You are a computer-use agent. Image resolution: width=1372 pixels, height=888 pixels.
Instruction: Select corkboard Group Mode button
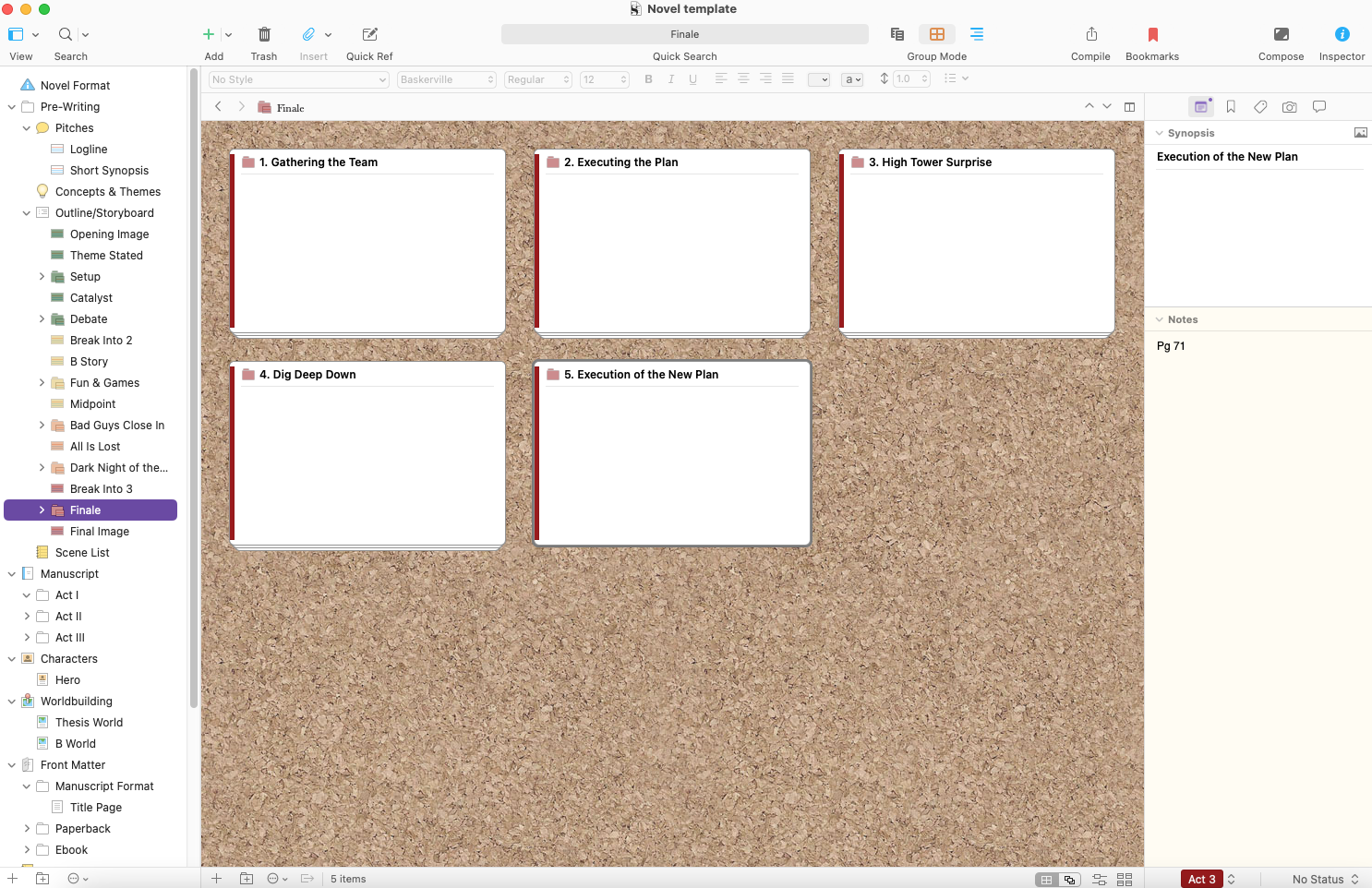point(937,34)
